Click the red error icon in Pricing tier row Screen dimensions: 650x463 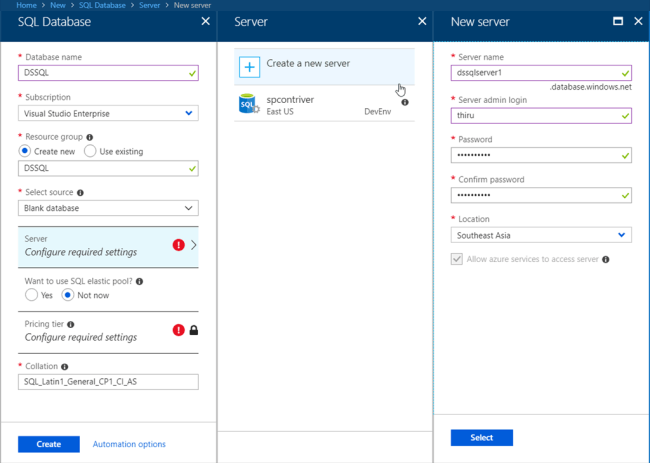pos(179,330)
